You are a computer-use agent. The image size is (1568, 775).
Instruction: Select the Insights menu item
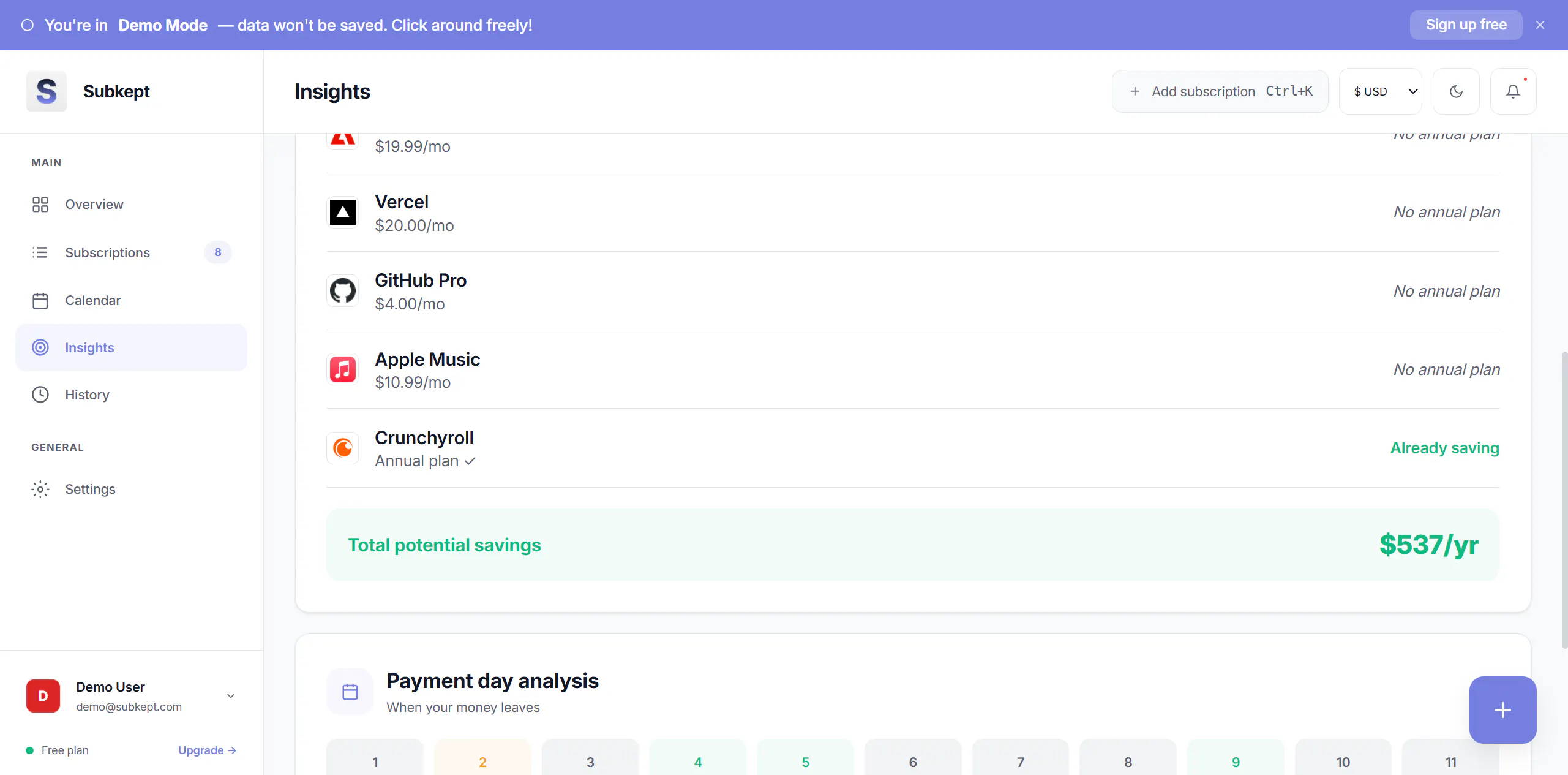coord(131,347)
